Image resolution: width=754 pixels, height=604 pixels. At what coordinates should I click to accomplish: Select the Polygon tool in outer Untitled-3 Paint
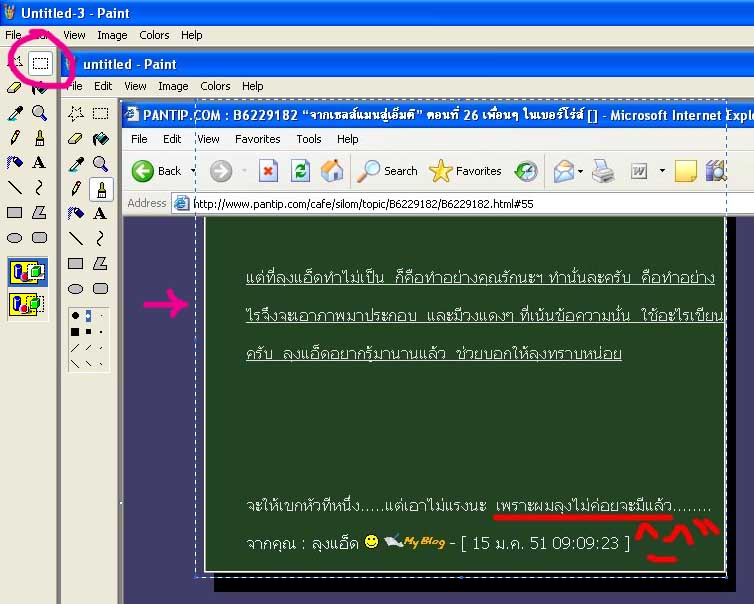pos(39,213)
